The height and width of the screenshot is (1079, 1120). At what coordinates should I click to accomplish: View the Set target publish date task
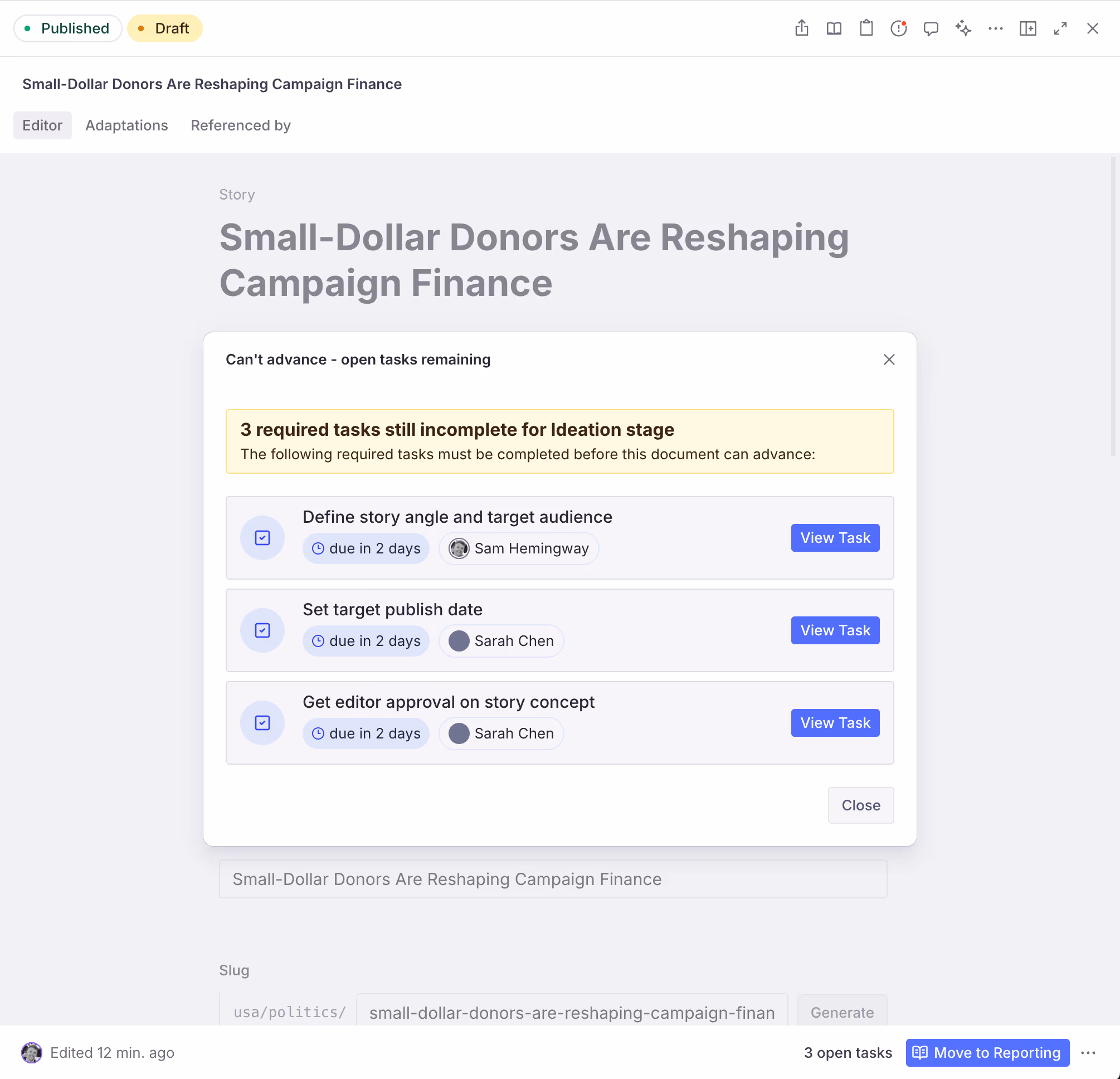coord(835,630)
